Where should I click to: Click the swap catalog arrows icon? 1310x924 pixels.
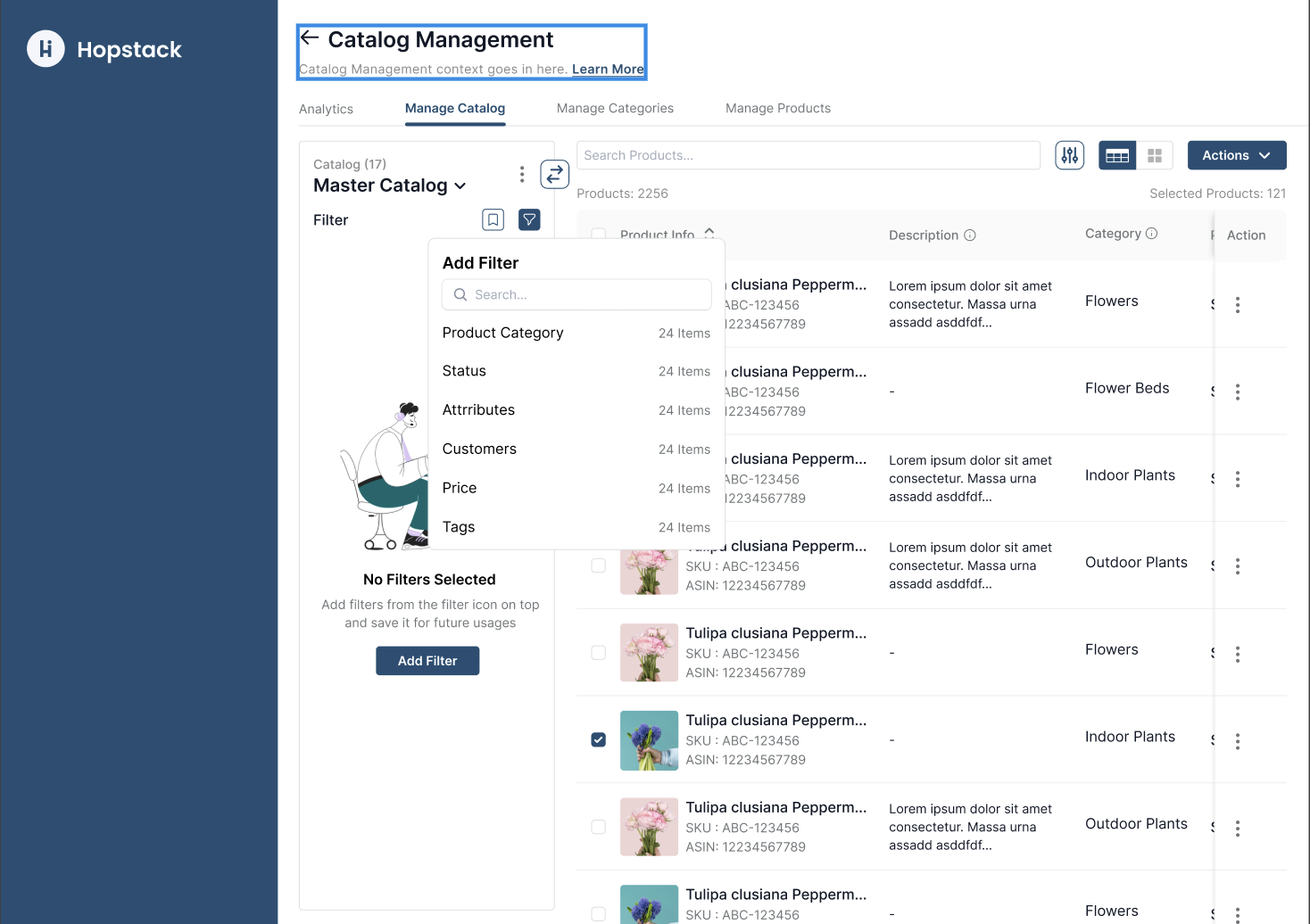(554, 174)
